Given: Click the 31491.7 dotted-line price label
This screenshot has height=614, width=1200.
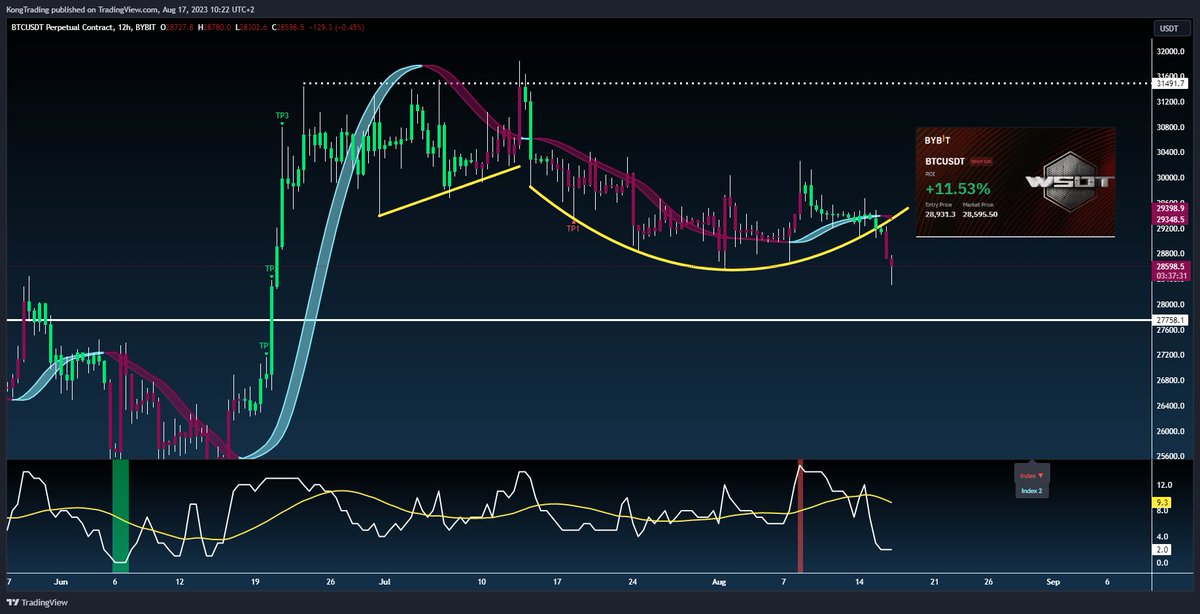Looking at the screenshot, I should click(1168, 85).
